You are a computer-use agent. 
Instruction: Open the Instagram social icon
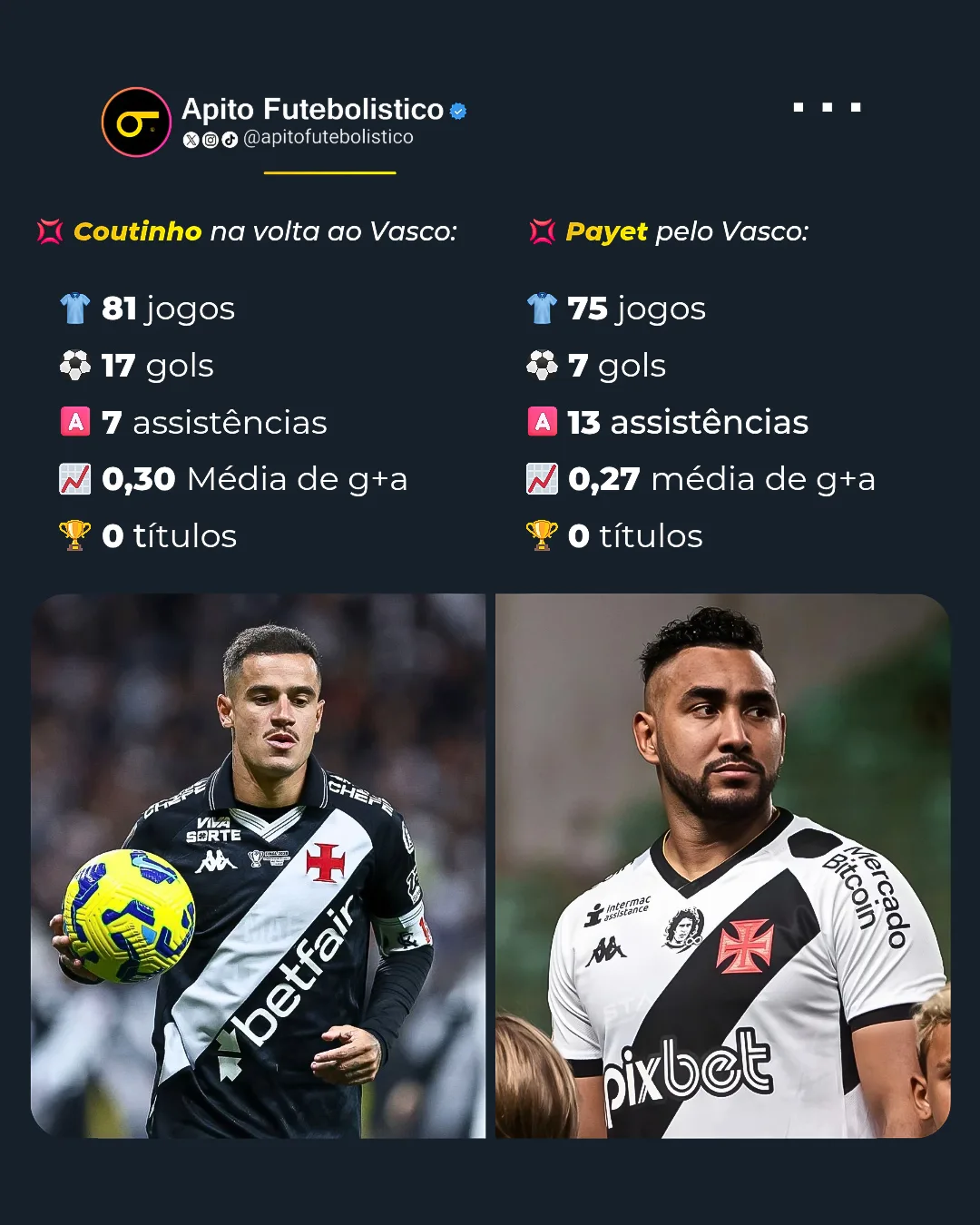click(210, 140)
